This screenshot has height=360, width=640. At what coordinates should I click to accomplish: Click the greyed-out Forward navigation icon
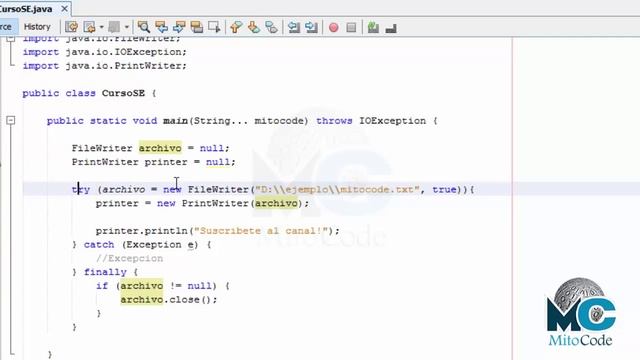point(114,27)
